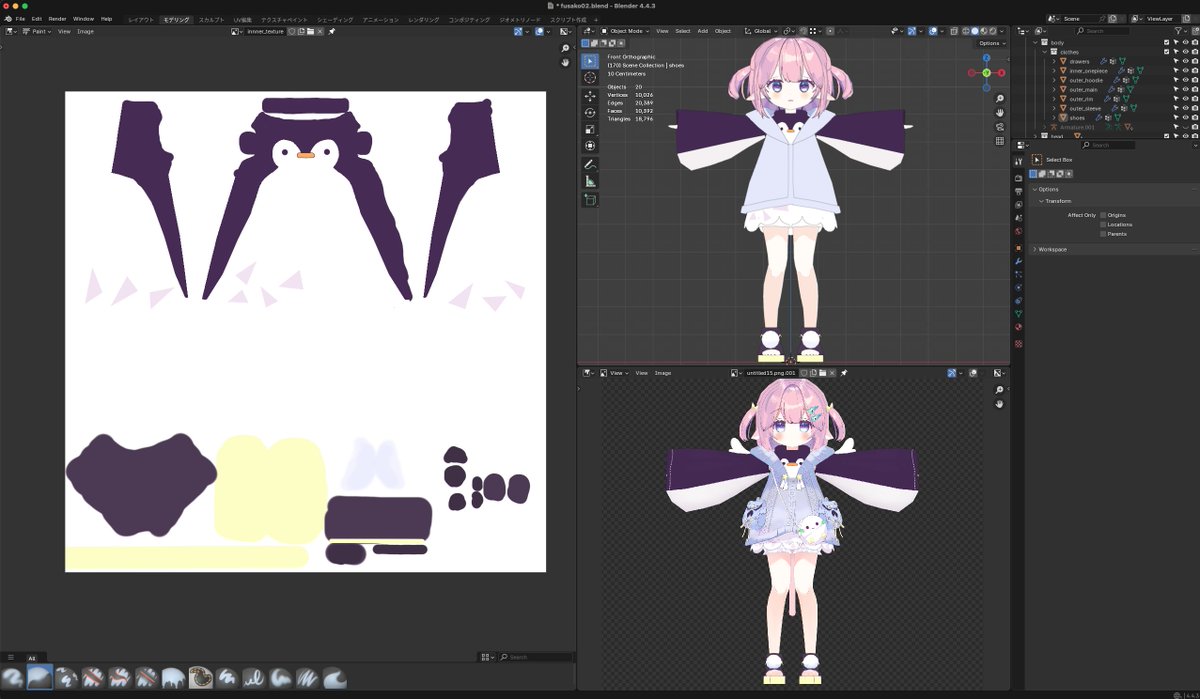Select the Move tool in 3D viewport

click(590, 96)
